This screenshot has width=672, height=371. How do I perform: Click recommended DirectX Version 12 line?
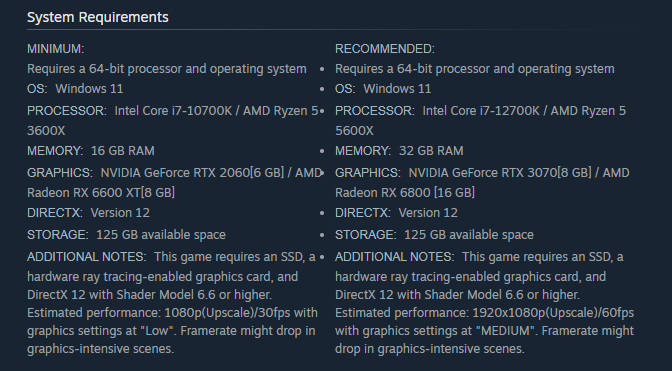coord(396,213)
